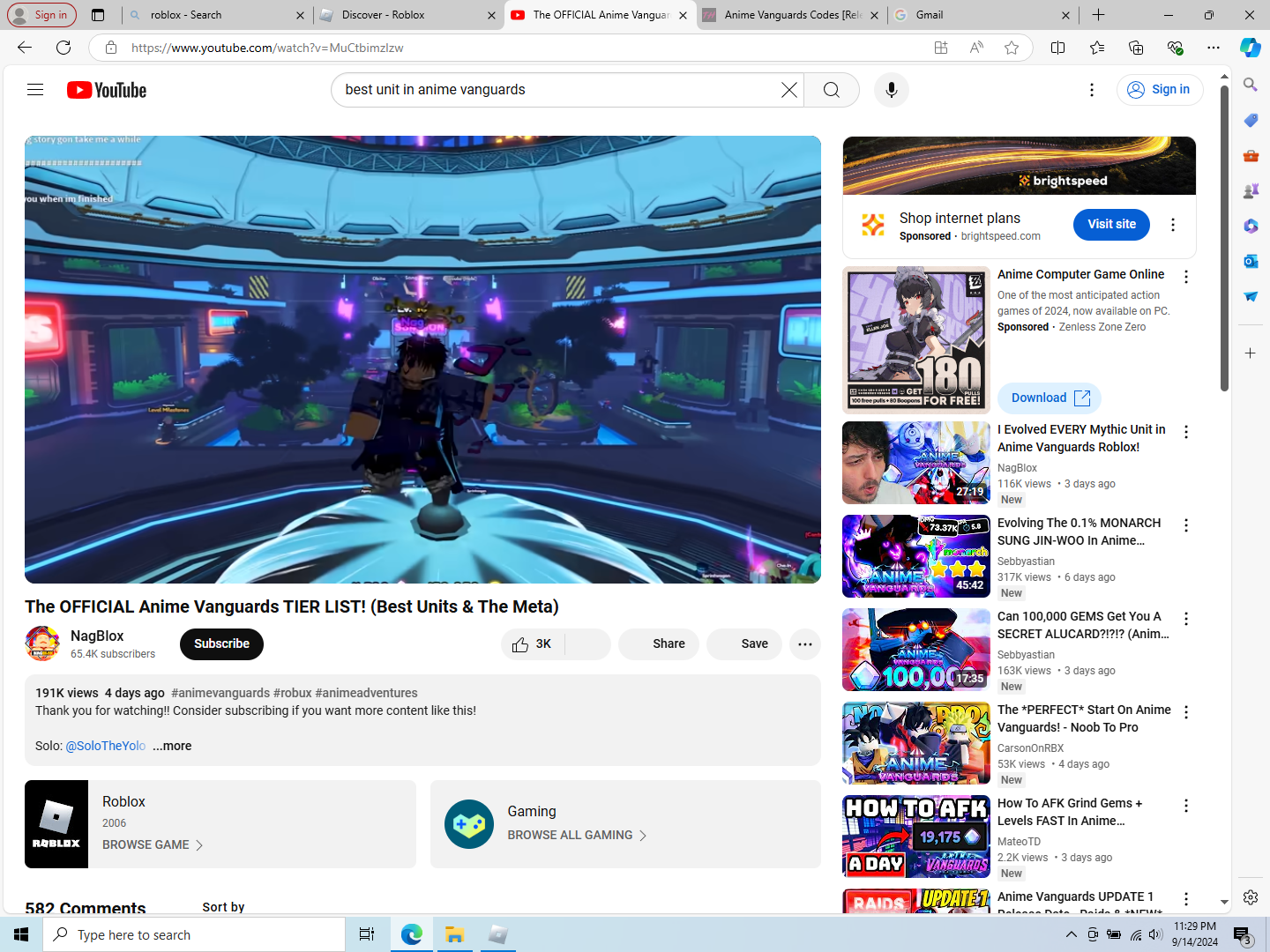Open Windows Start menu

(21, 934)
